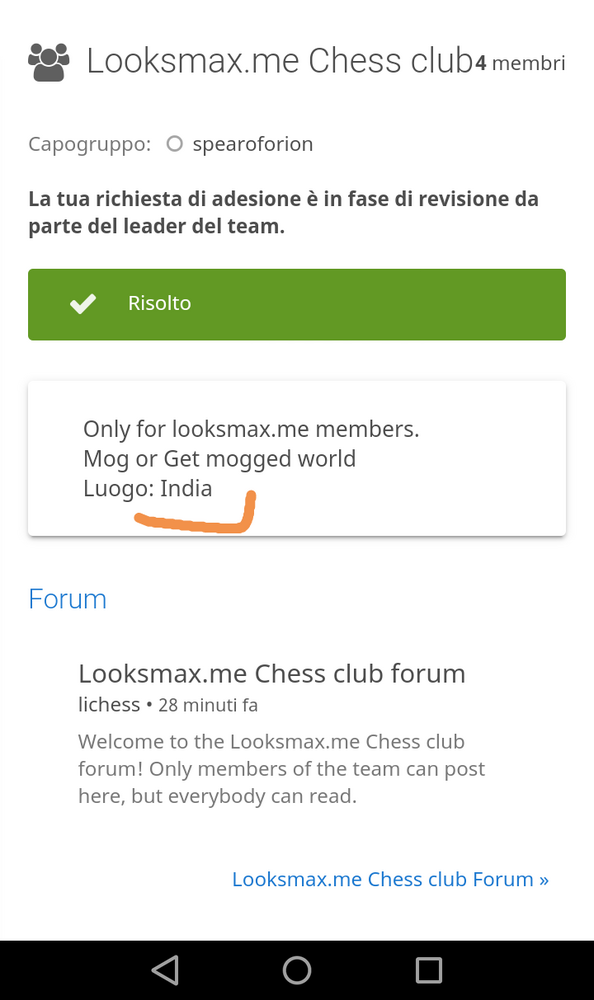Tap the Android home button
Screen dimensions: 594x1000
pos(297,970)
